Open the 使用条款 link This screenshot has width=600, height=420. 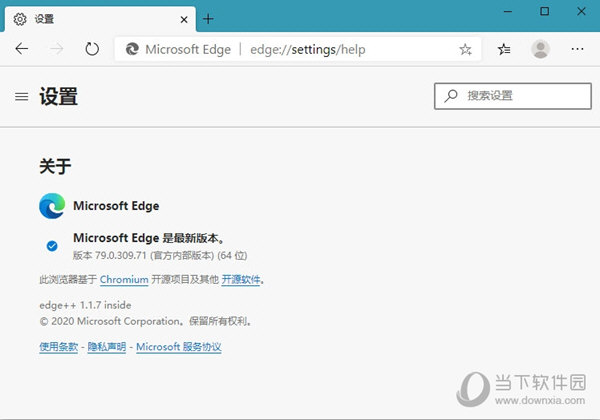pos(59,347)
